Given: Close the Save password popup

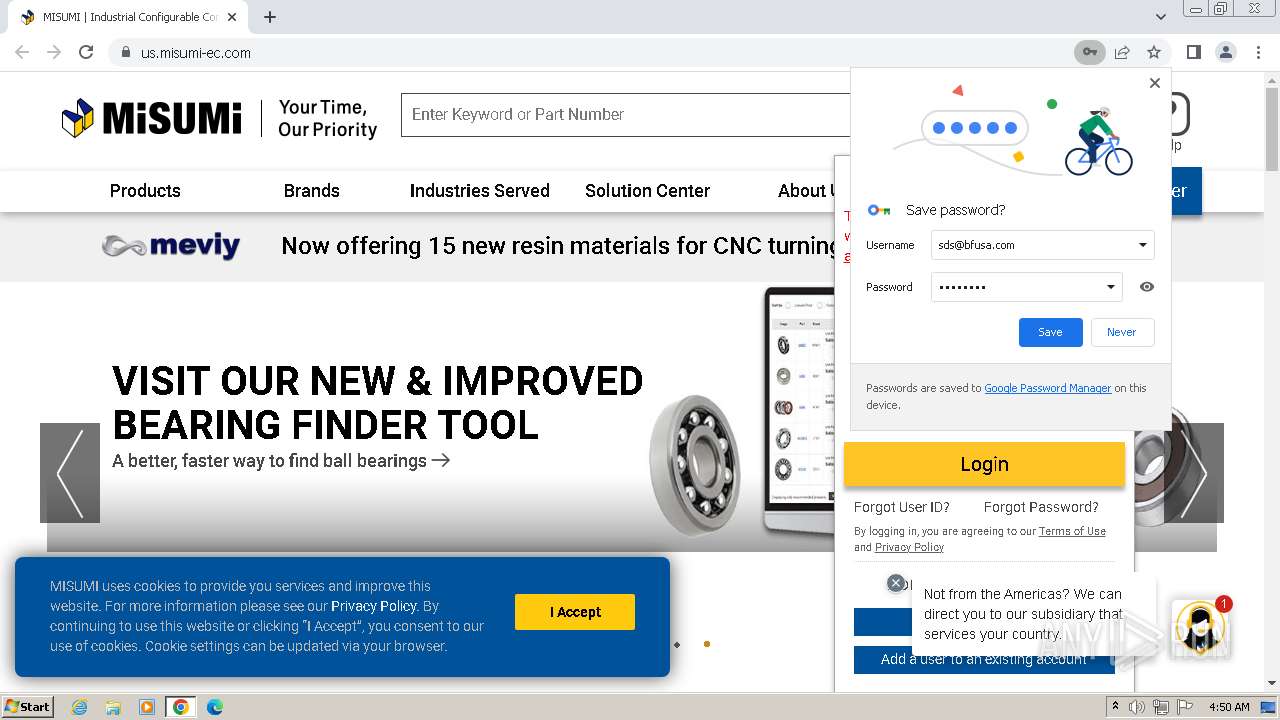Looking at the screenshot, I should [x=1155, y=83].
